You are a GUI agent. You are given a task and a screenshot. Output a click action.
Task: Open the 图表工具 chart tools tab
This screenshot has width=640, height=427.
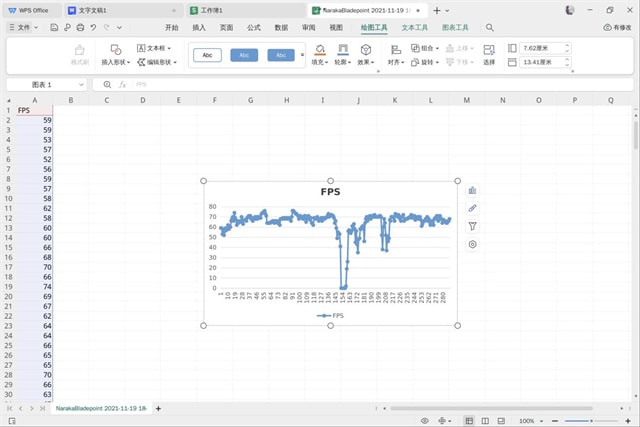(x=455, y=28)
